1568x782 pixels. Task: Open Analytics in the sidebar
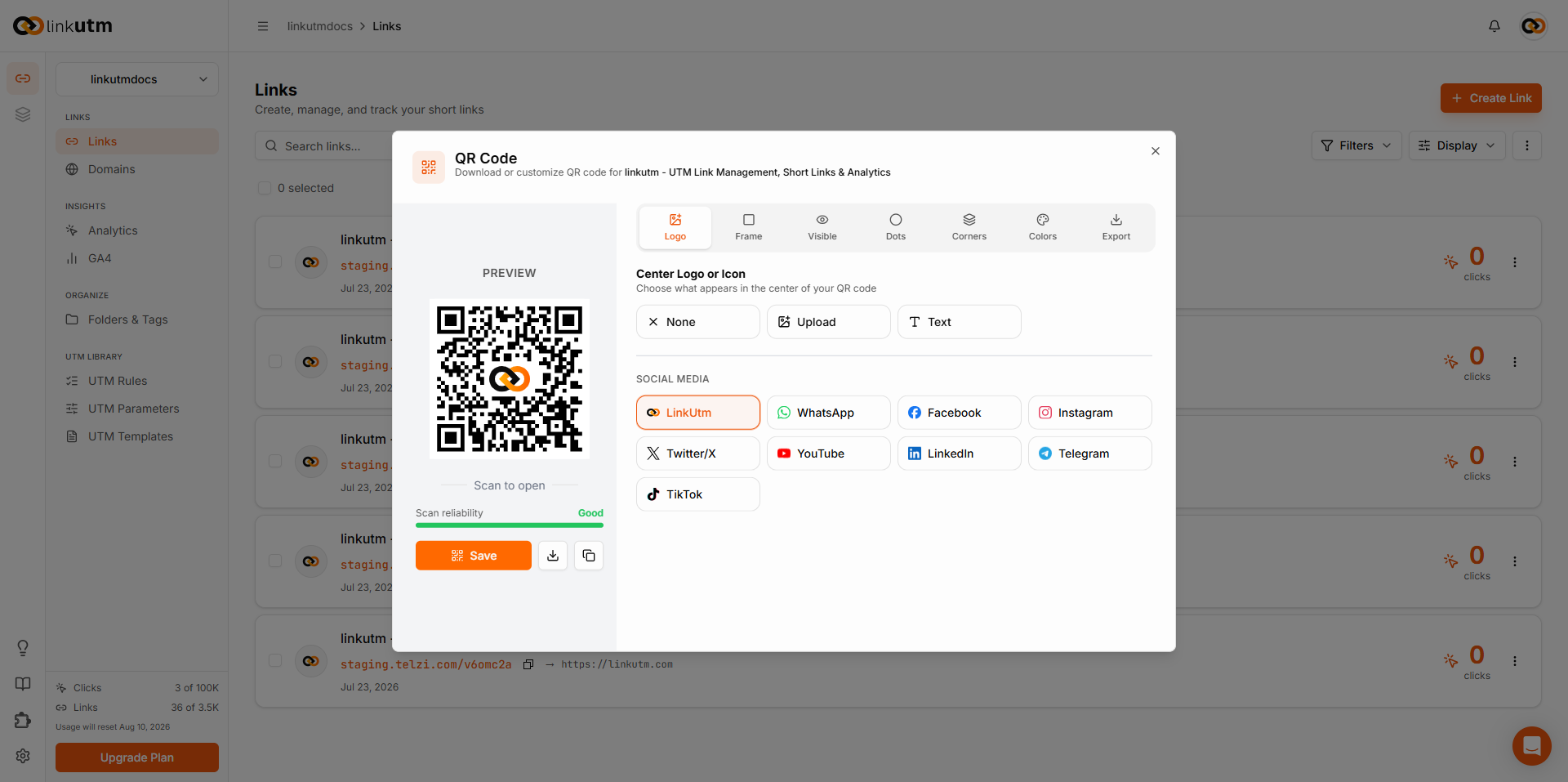click(x=137, y=230)
